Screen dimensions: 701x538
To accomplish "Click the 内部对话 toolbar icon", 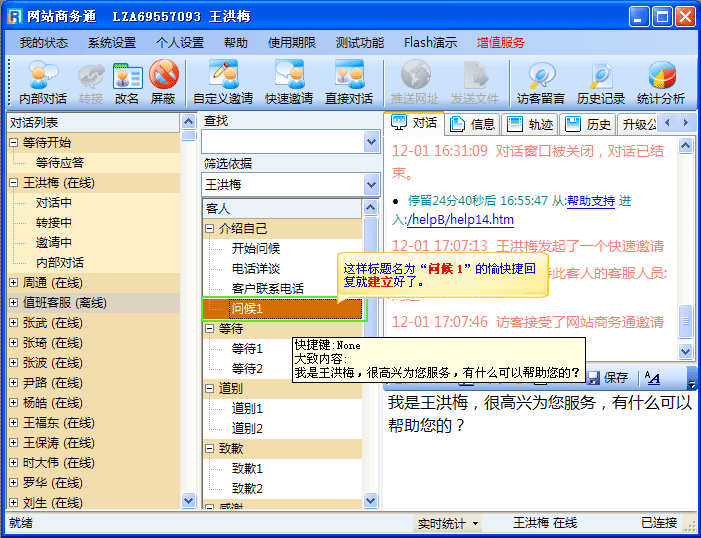I will click(x=43, y=82).
